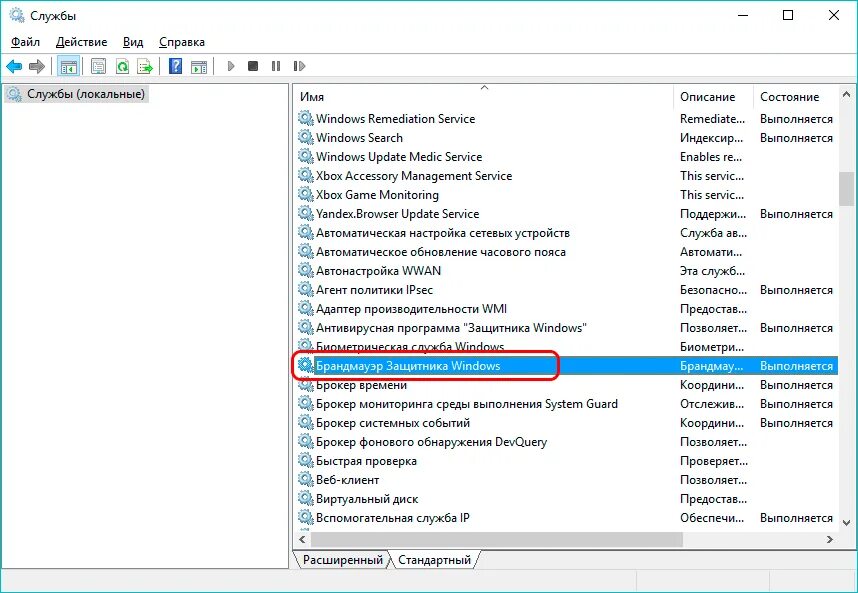Select Автоматическая настройка сетевых устройств service

pos(566,232)
